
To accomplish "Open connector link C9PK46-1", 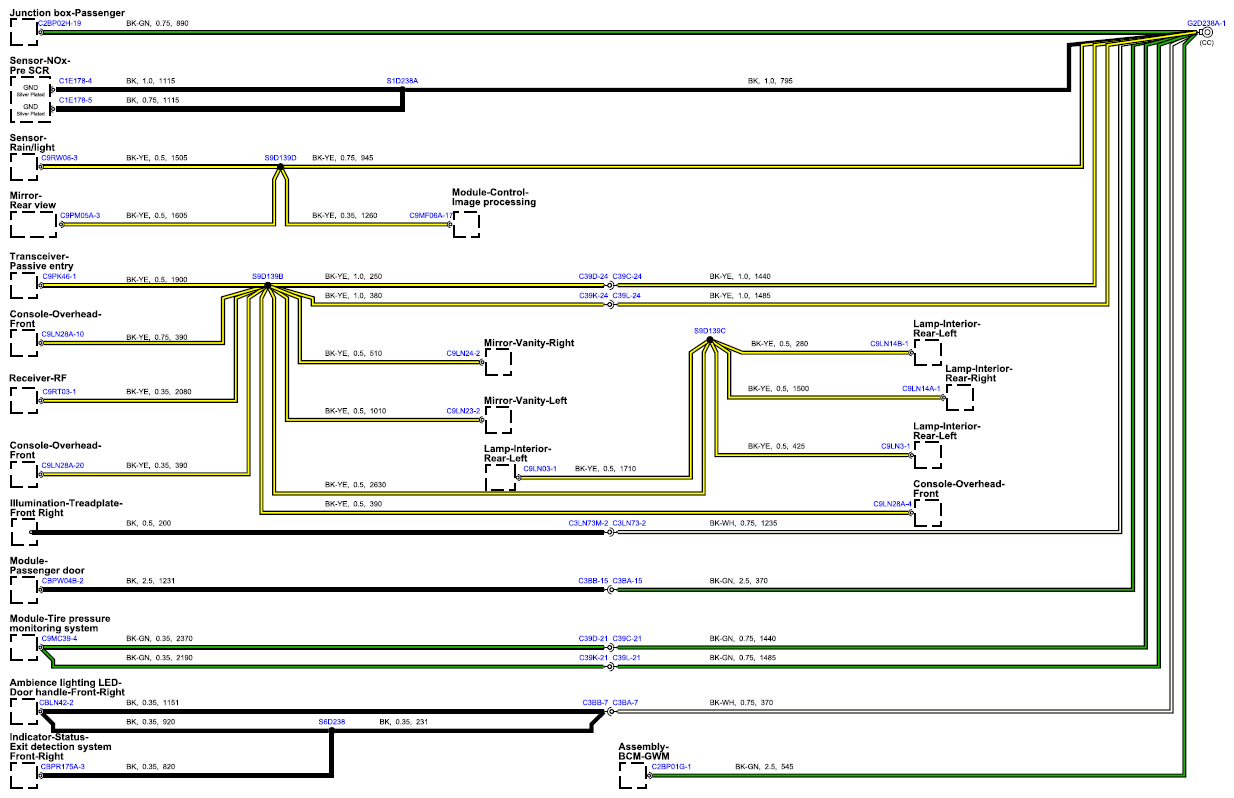I will [58, 276].
